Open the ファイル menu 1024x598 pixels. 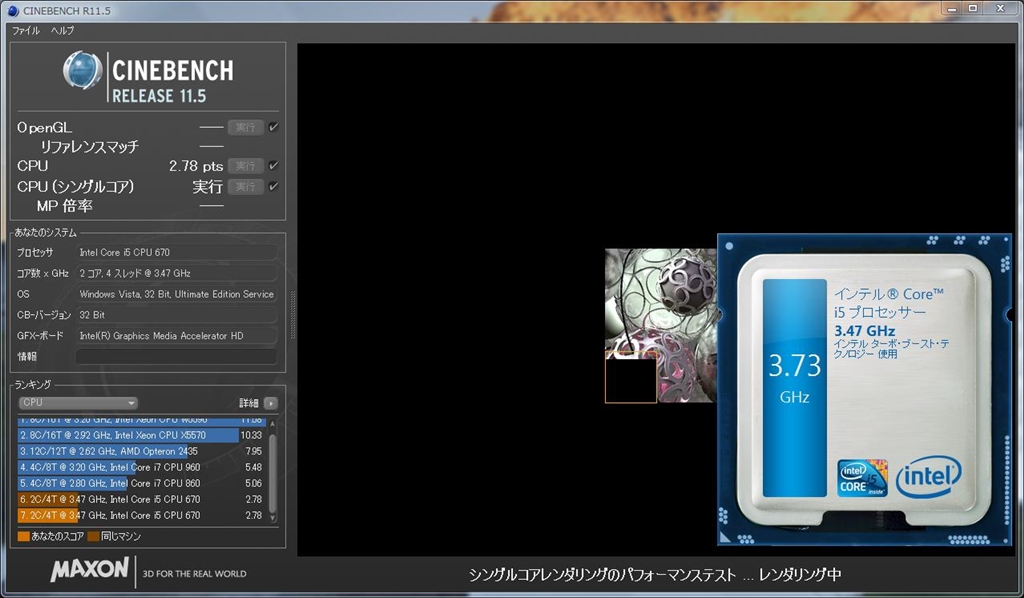26,31
